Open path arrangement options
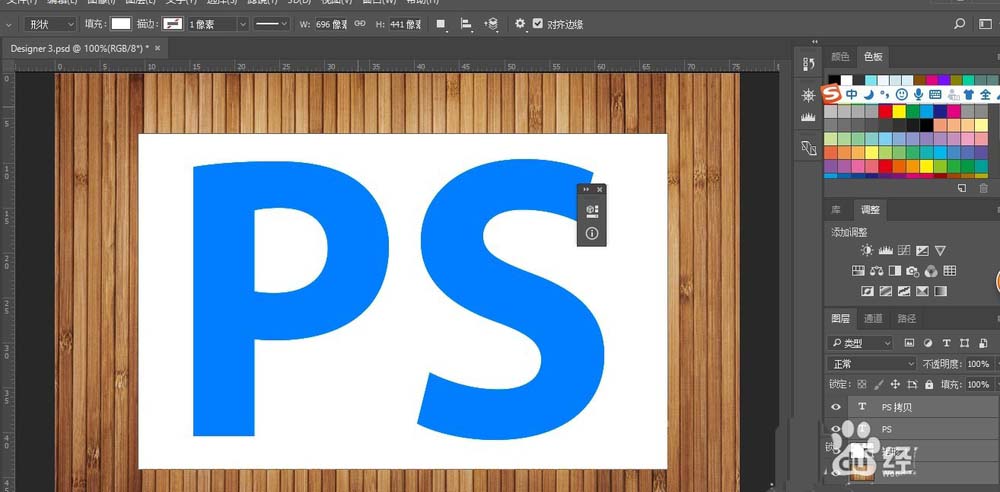The height and width of the screenshot is (492, 1000). point(491,24)
